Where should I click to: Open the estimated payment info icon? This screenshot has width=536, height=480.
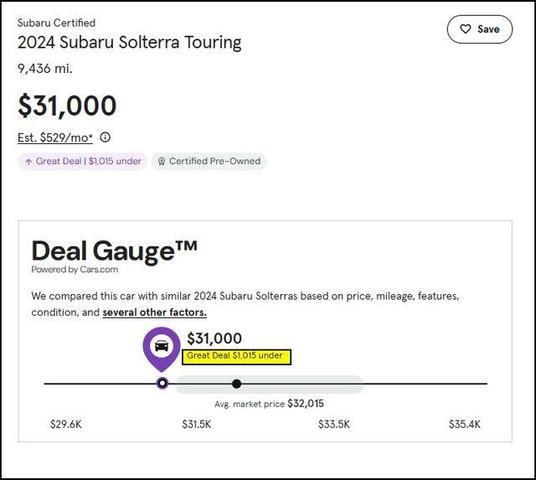(x=105, y=137)
